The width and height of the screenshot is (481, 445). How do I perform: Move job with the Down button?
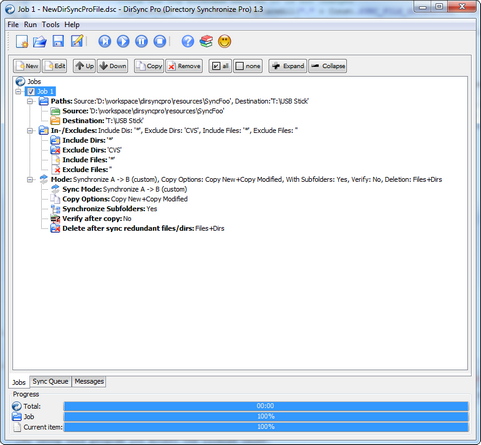[113, 66]
